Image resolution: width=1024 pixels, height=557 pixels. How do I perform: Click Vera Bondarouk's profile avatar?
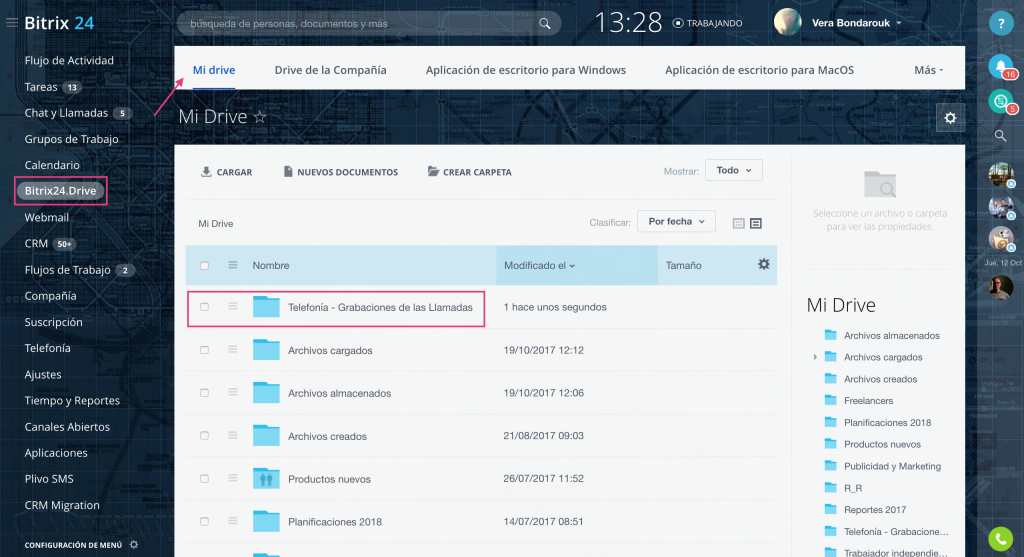[x=788, y=23]
